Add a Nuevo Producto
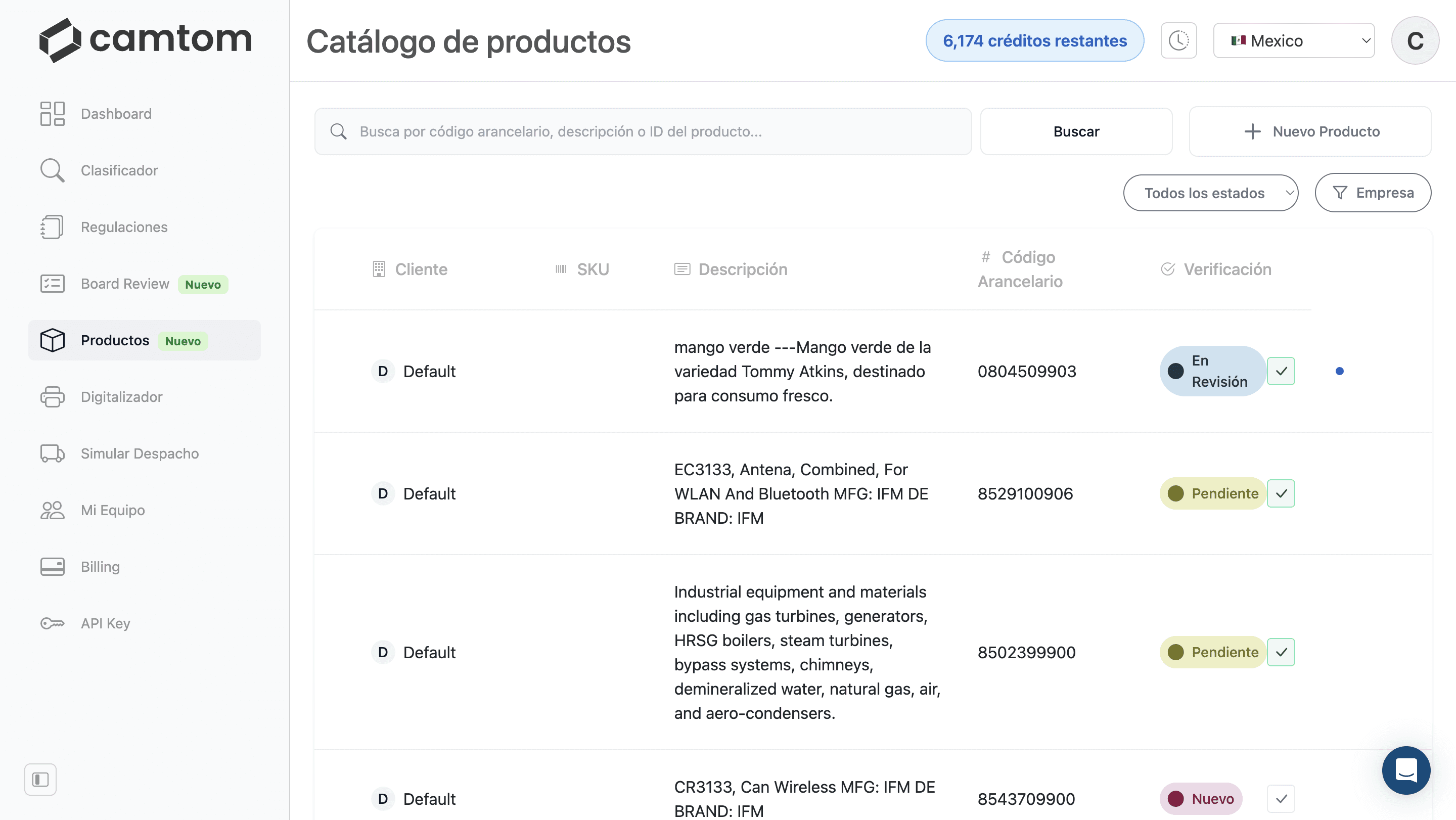The width and height of the screenshot is (1456, 820). (1310, 131)
